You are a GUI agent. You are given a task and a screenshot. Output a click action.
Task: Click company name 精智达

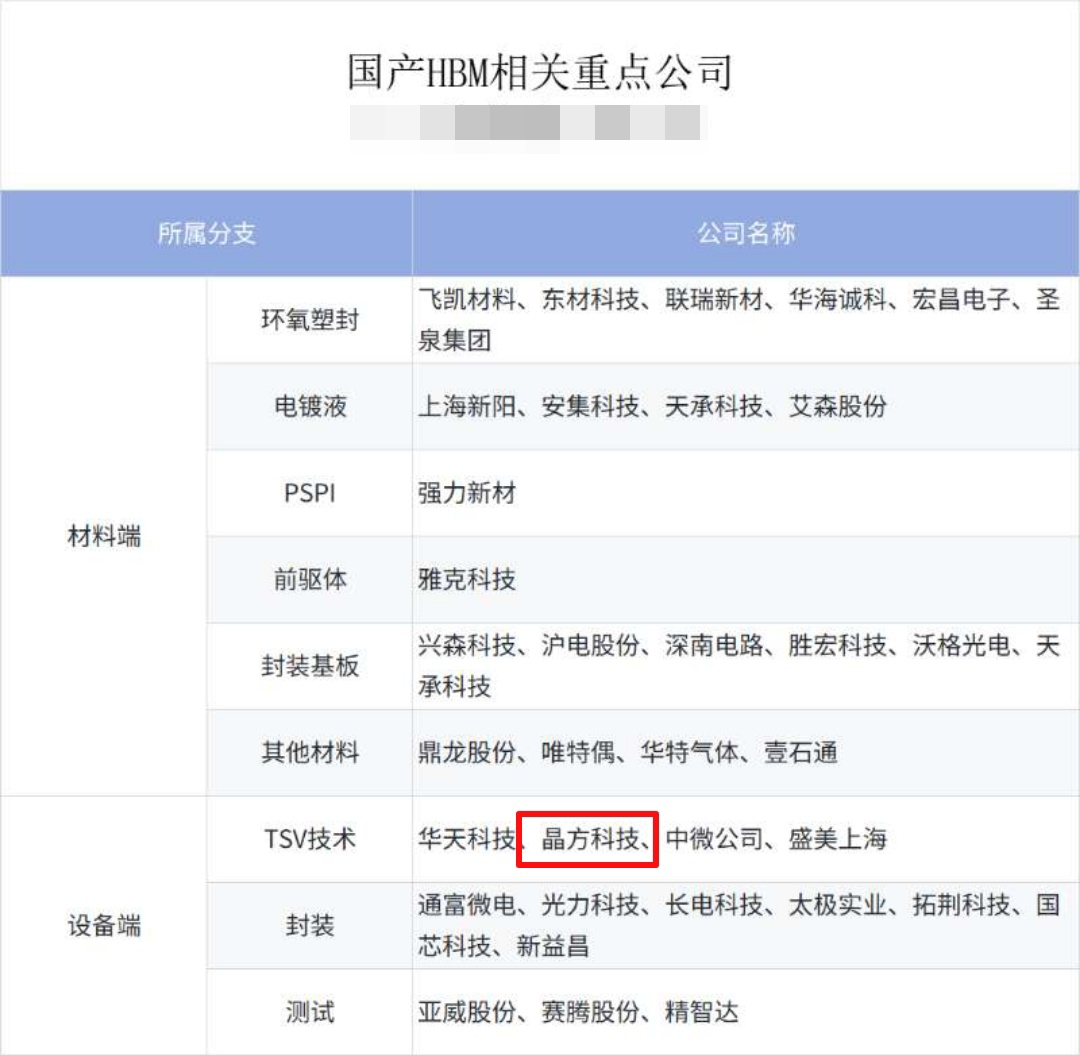702,1012
